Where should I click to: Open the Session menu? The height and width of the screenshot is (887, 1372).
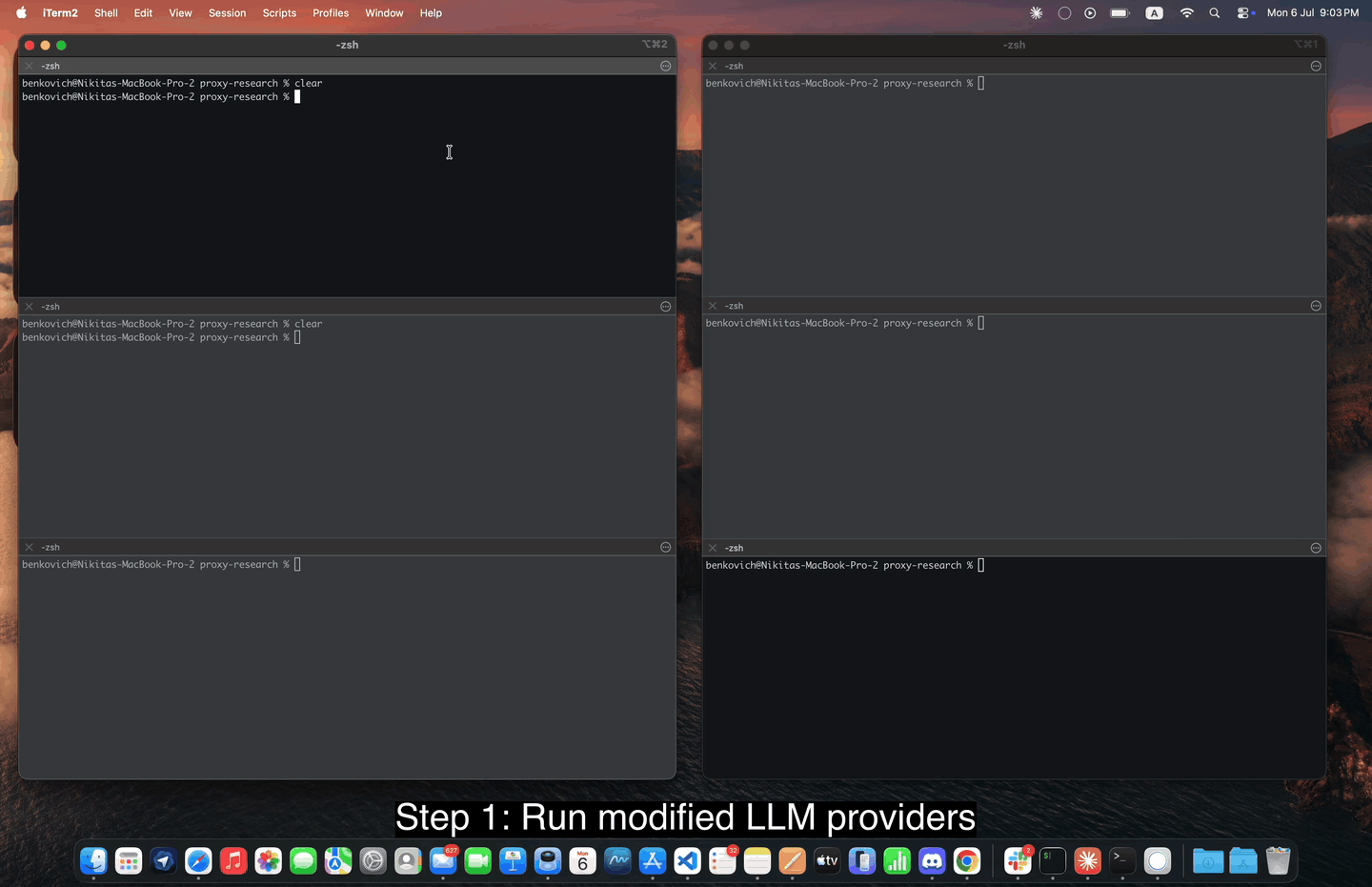click(x=227, y=13)
